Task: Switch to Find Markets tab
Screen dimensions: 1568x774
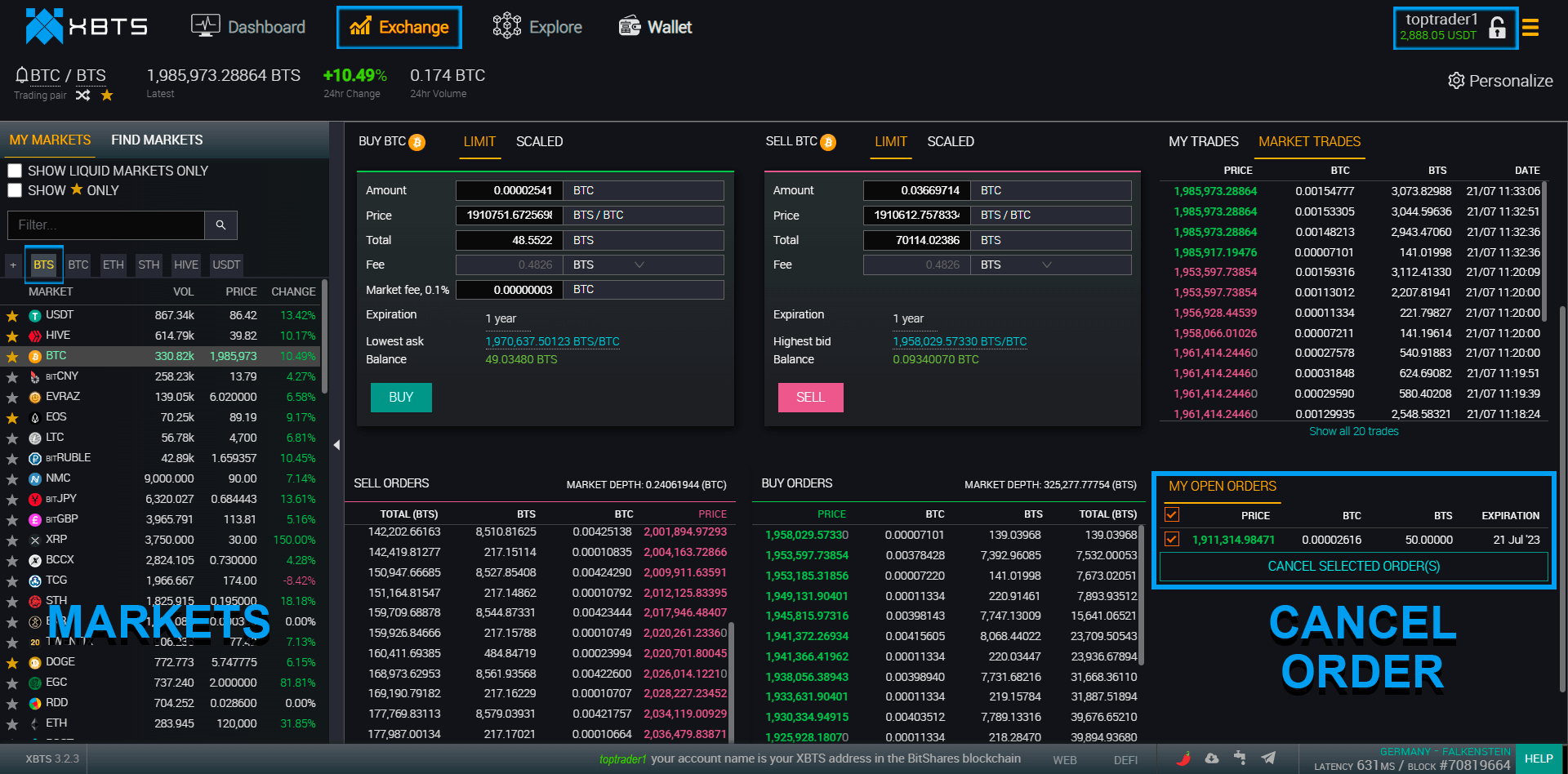Action: [157, 140]
